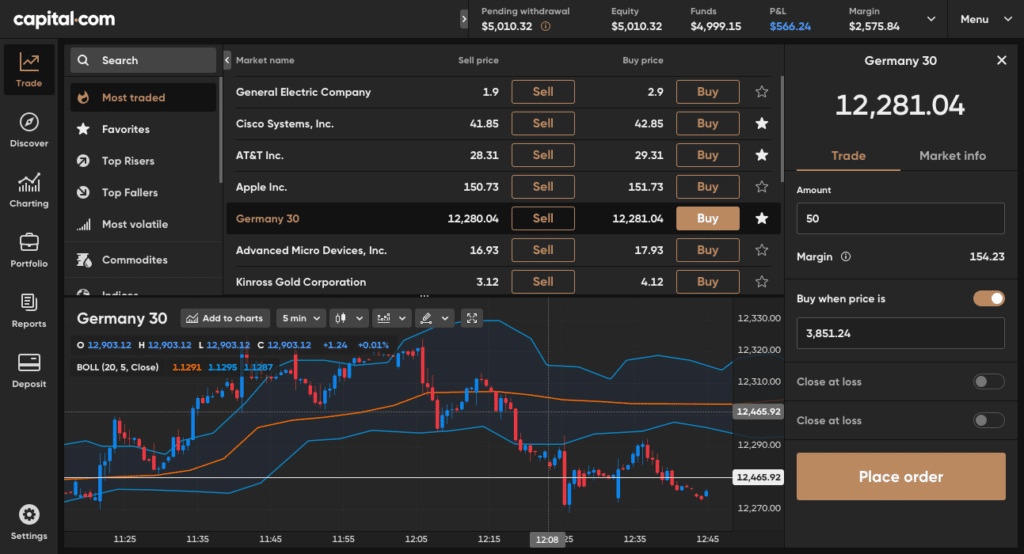
Task: Toggle favorite star for AT&T Inc.
Action: pyautogui.click(x=761, y=155)
